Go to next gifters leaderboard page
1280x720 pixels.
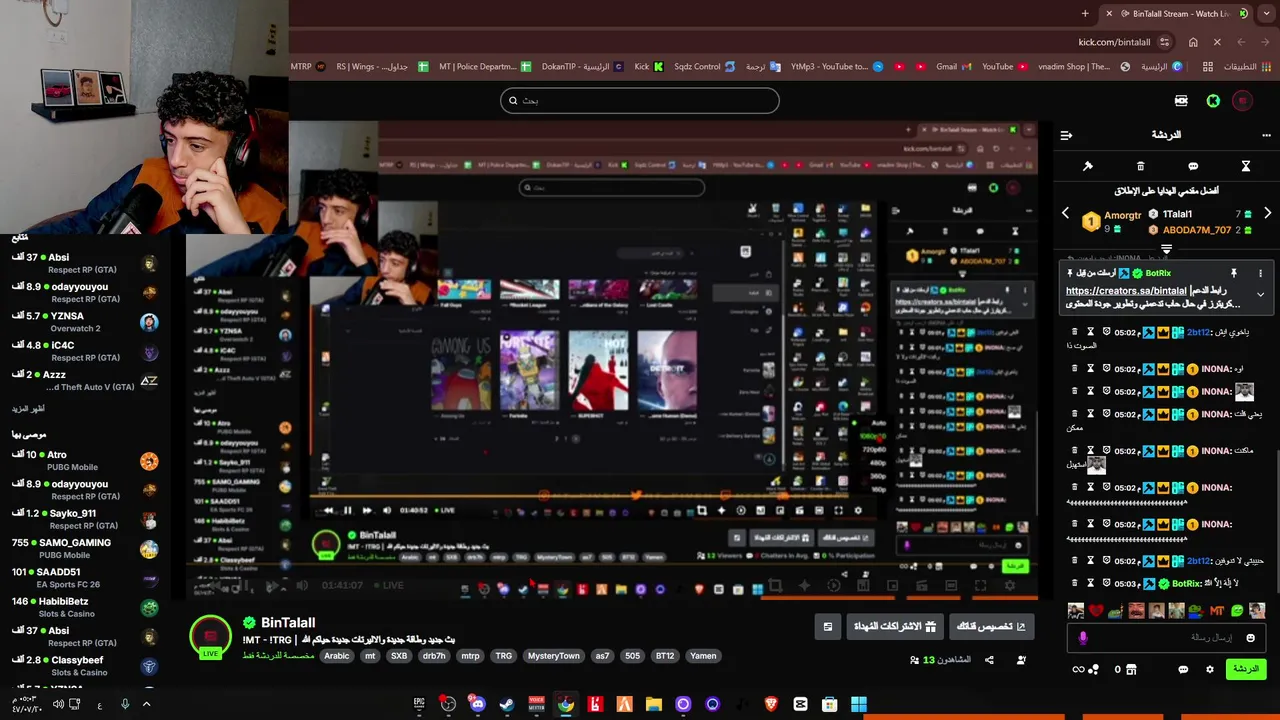(x=1267, y=213)
